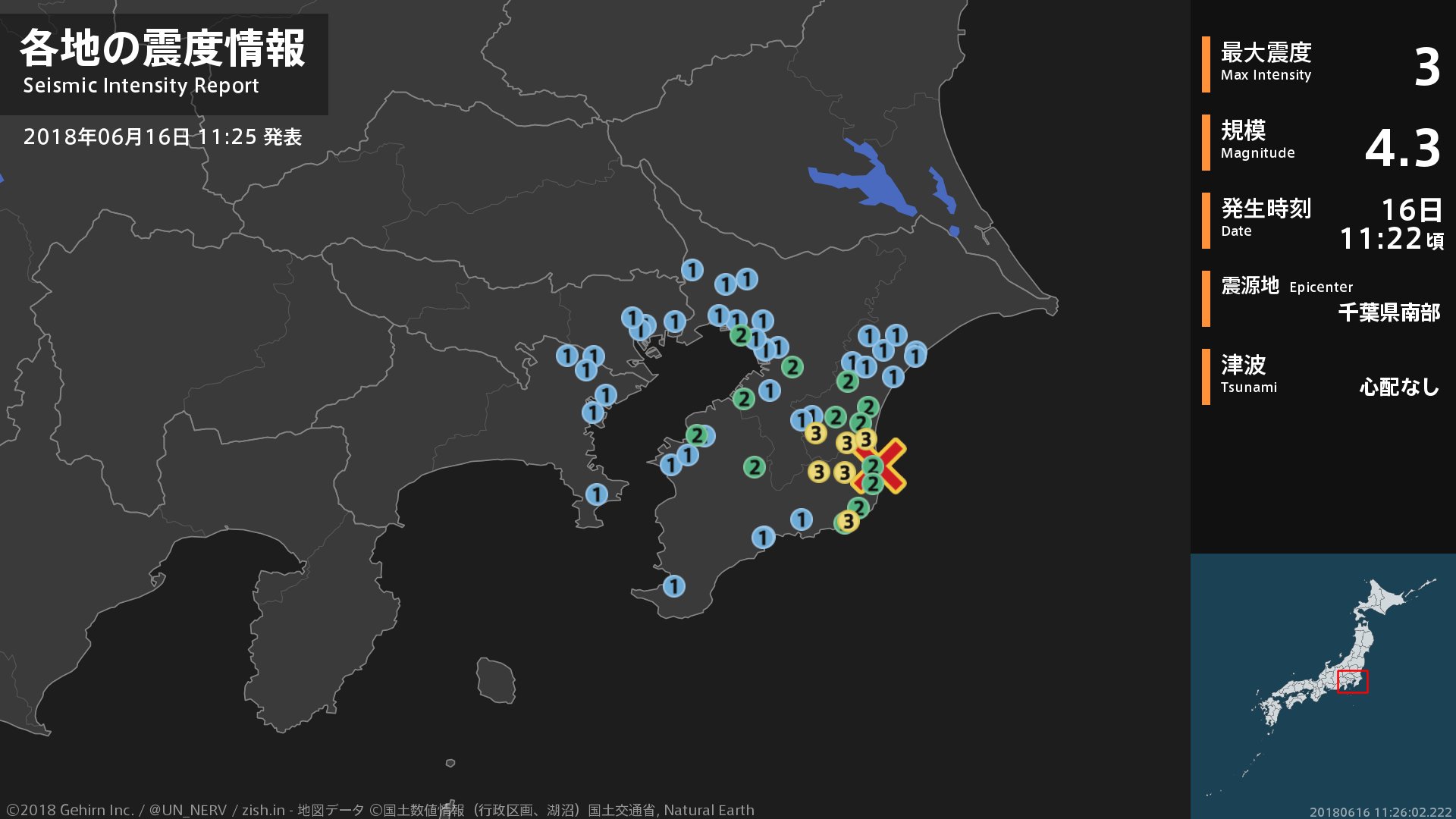
Task: Click Hokkaido on the Japan minimap
Action: coord(1384,599)
